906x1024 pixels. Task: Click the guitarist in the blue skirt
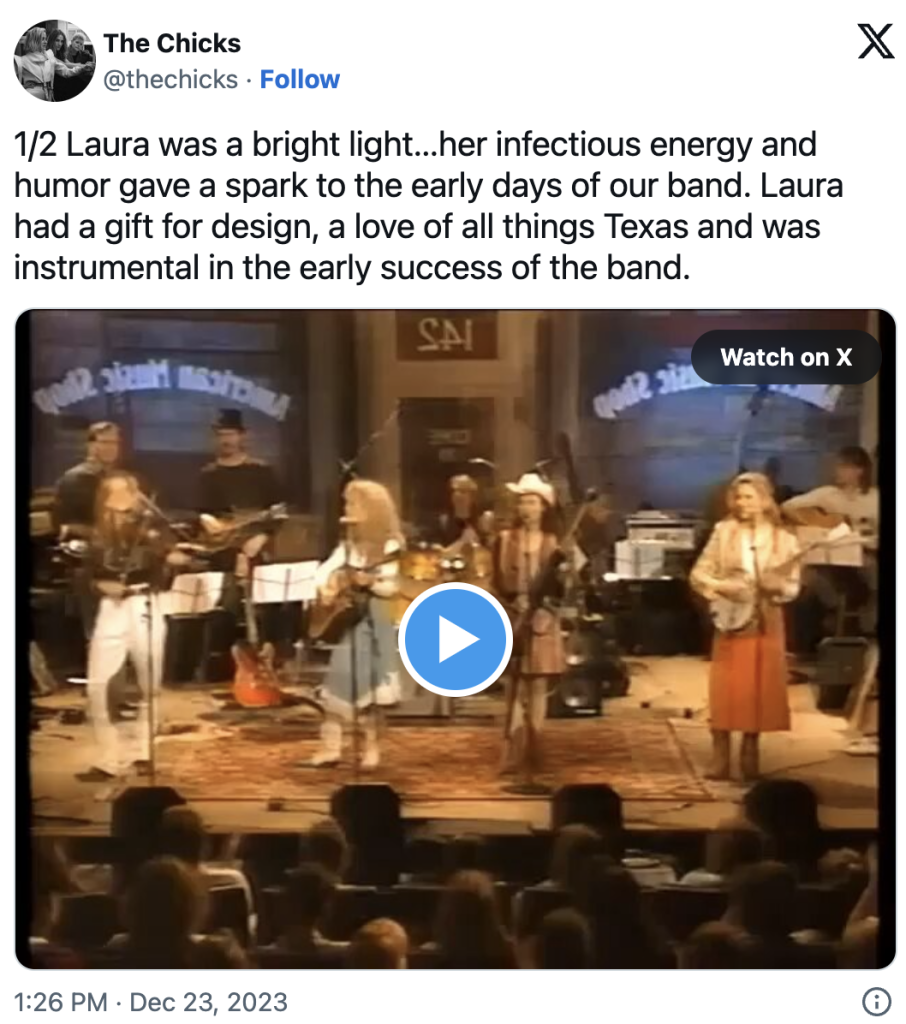[x=358, y=610]
